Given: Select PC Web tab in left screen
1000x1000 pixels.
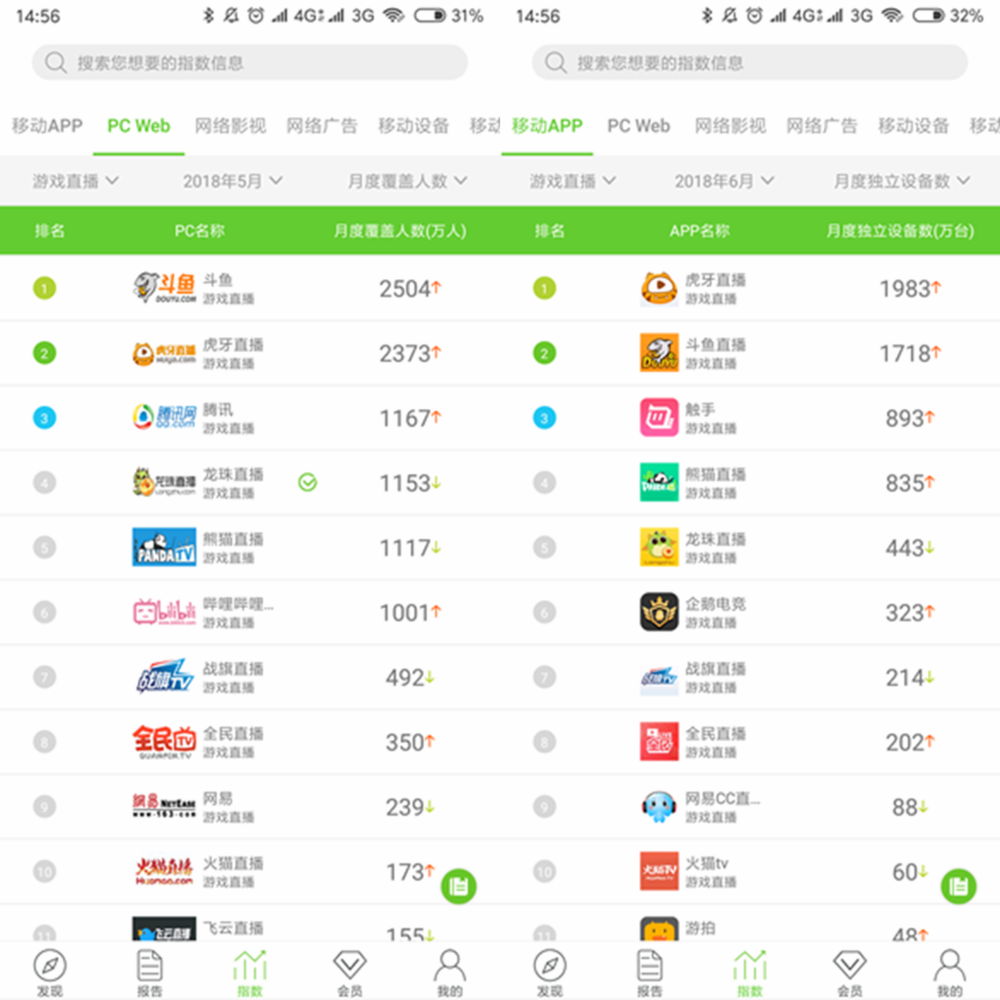Looking at the screenshot, I should (138, 126).
